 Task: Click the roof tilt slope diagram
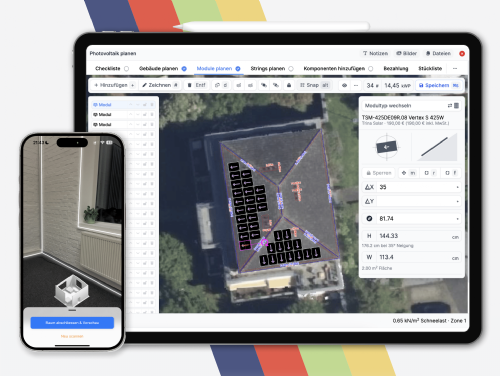coord(438,147)
